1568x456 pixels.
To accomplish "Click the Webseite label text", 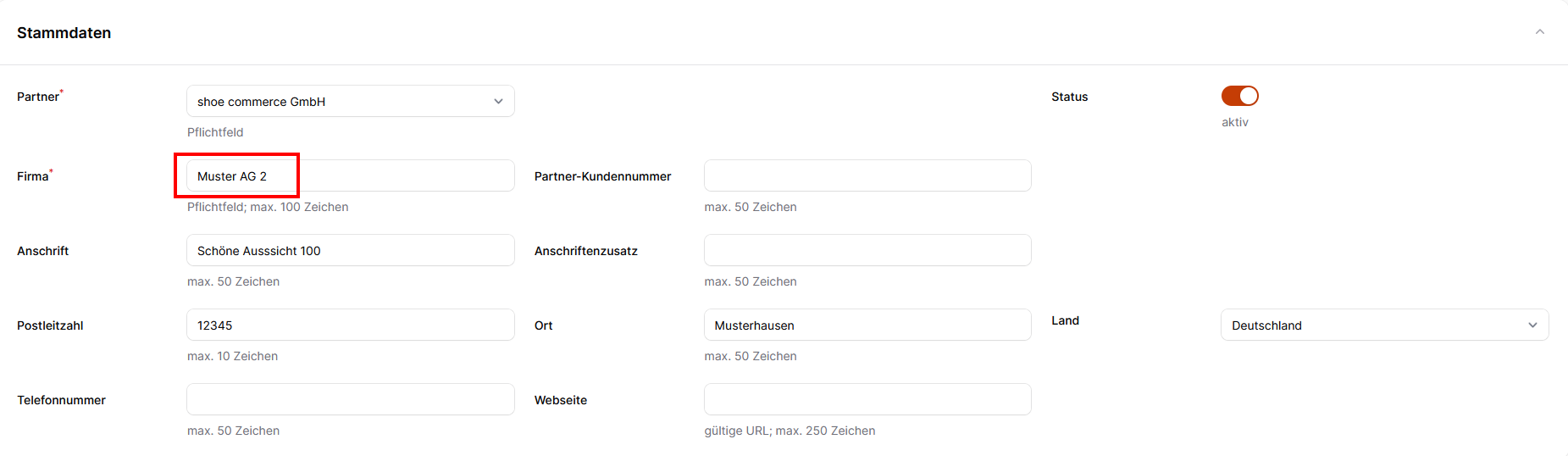I will (560, 400).
